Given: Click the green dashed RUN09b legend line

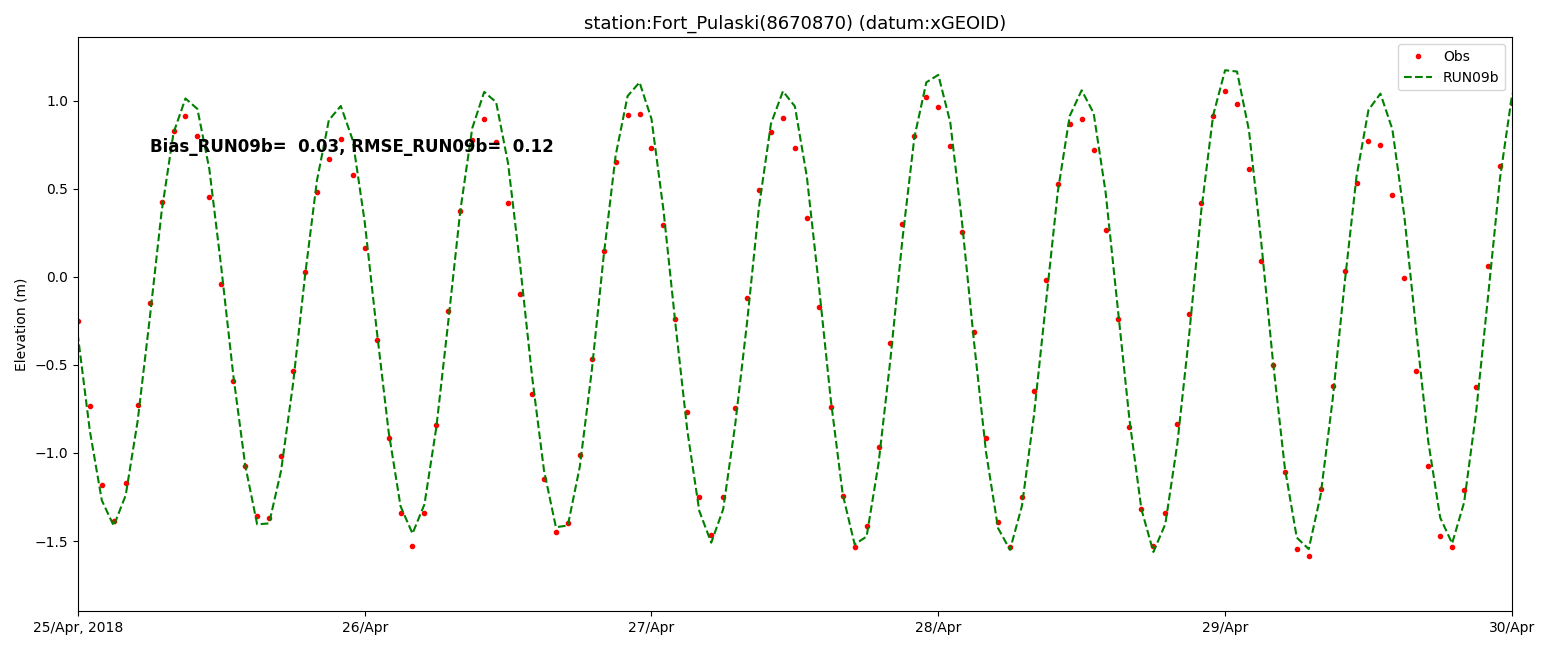Looking at the screenshot, I should coord(1418,77).
